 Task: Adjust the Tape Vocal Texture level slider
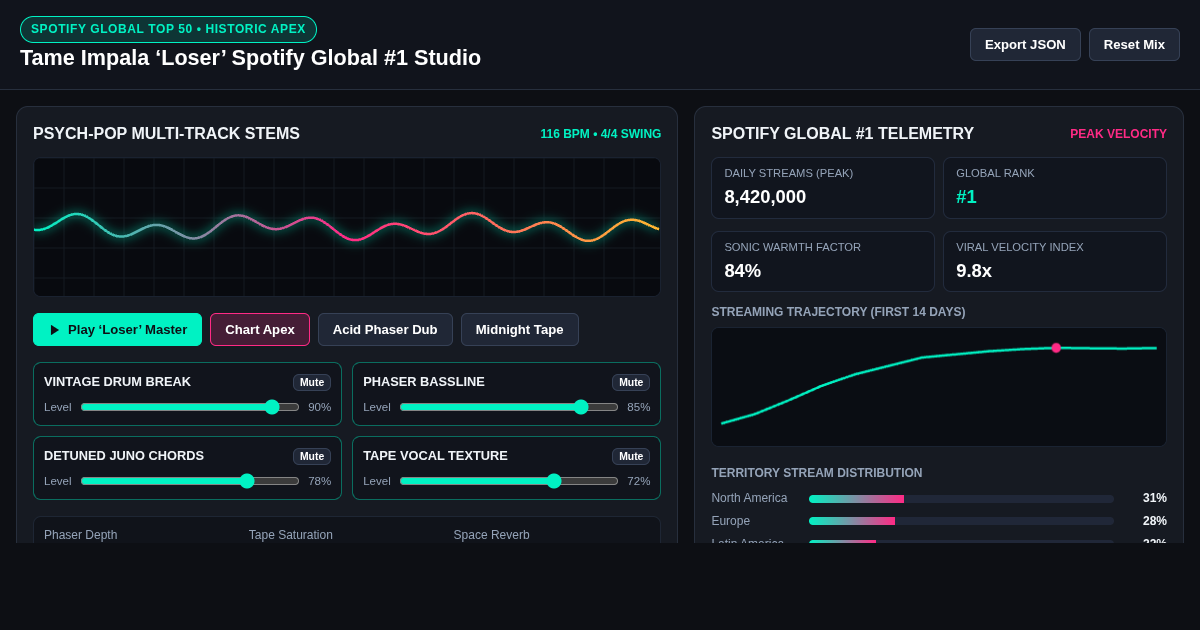point(509,481)
